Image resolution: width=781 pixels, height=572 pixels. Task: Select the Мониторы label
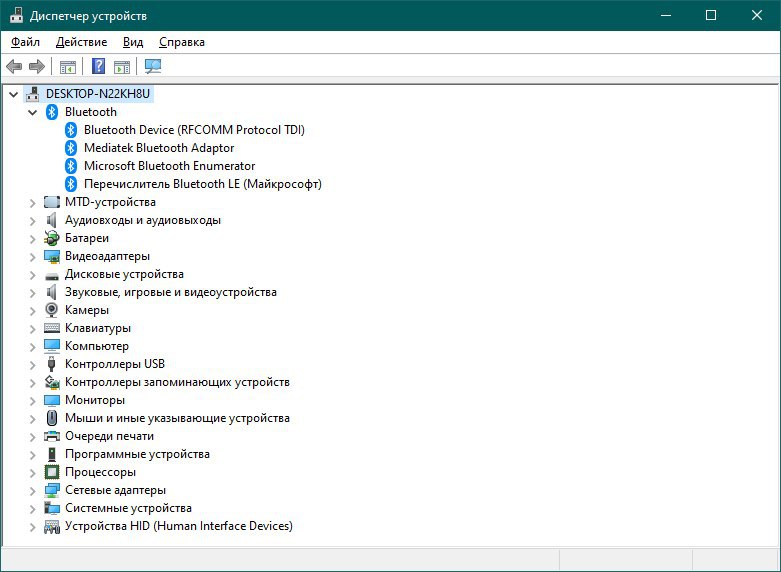[x=95, y=400]
